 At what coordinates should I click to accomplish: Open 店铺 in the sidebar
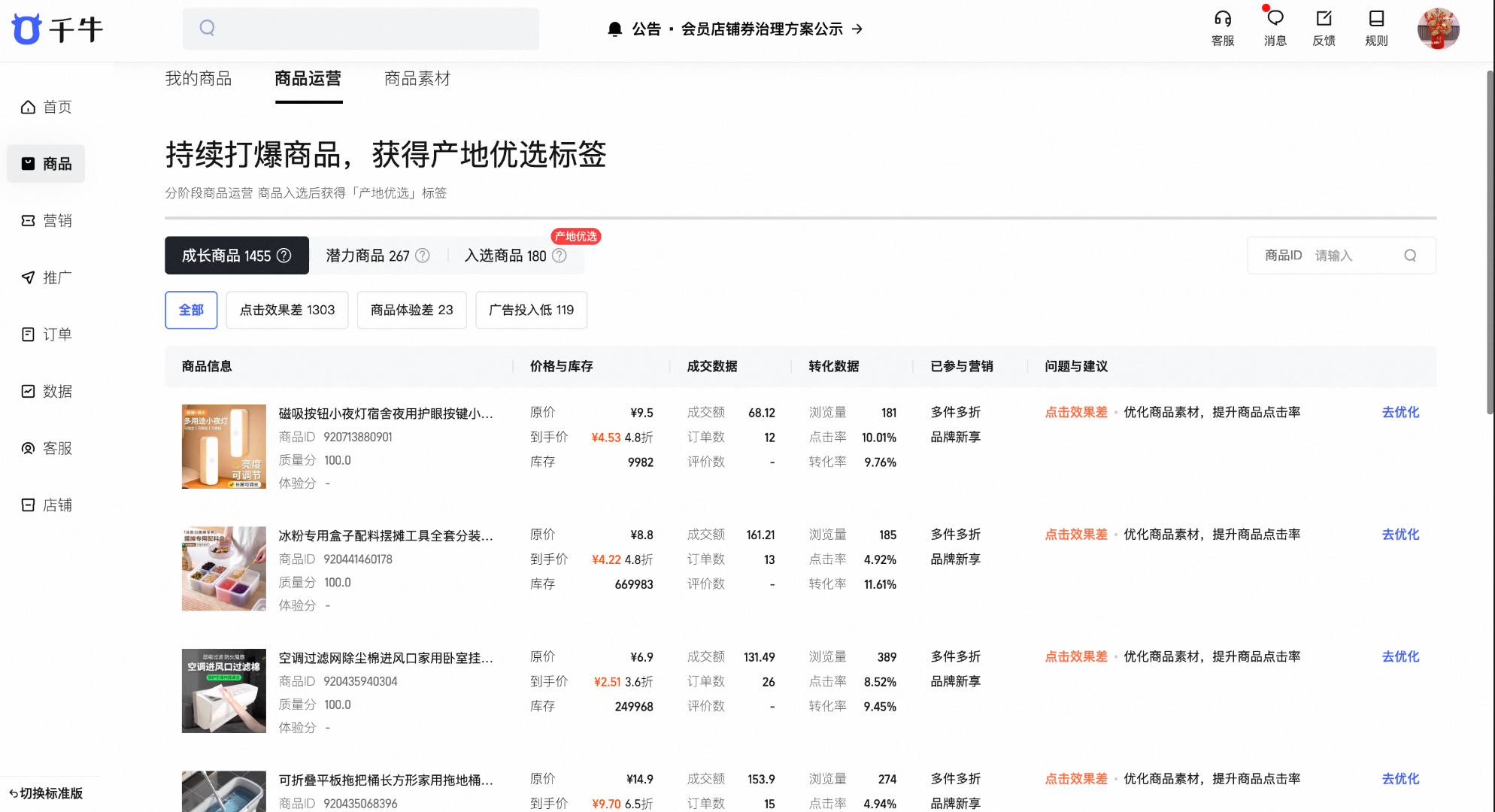[x=47, y=505]
